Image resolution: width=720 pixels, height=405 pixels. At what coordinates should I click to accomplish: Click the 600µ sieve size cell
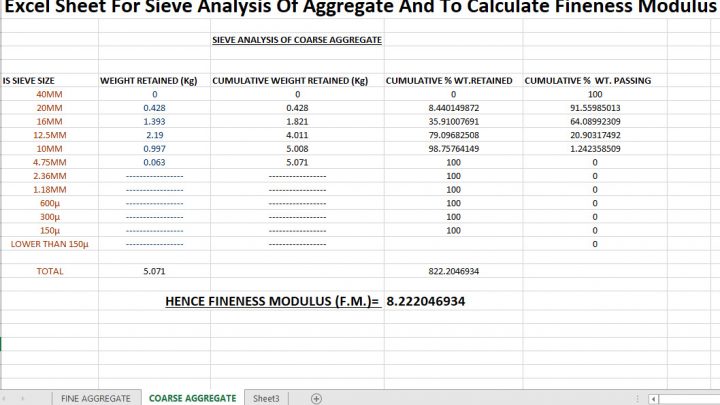pyautogui.click(x=50, y=203)
